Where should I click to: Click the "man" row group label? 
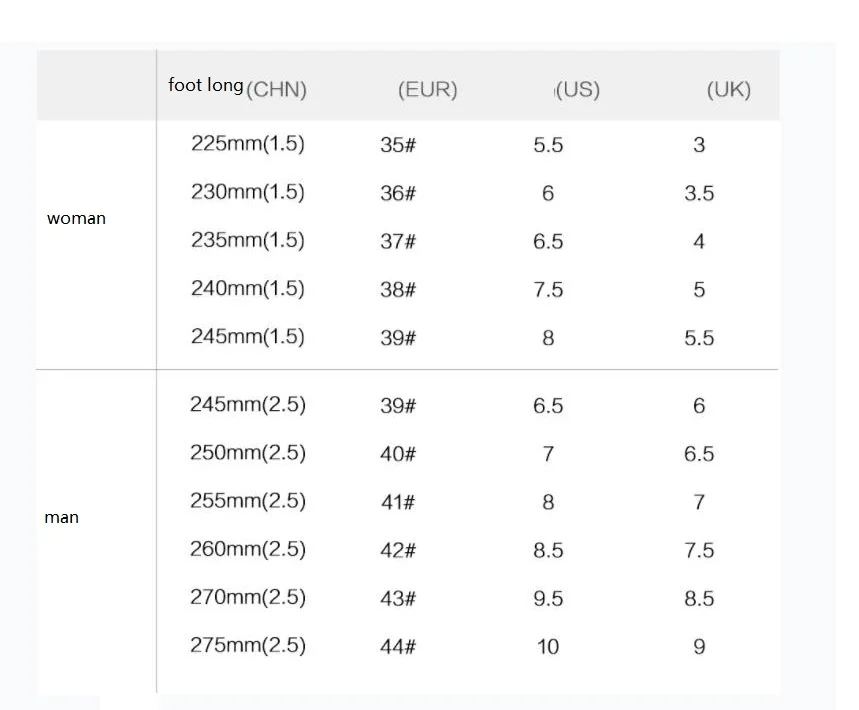pos(61,517)
